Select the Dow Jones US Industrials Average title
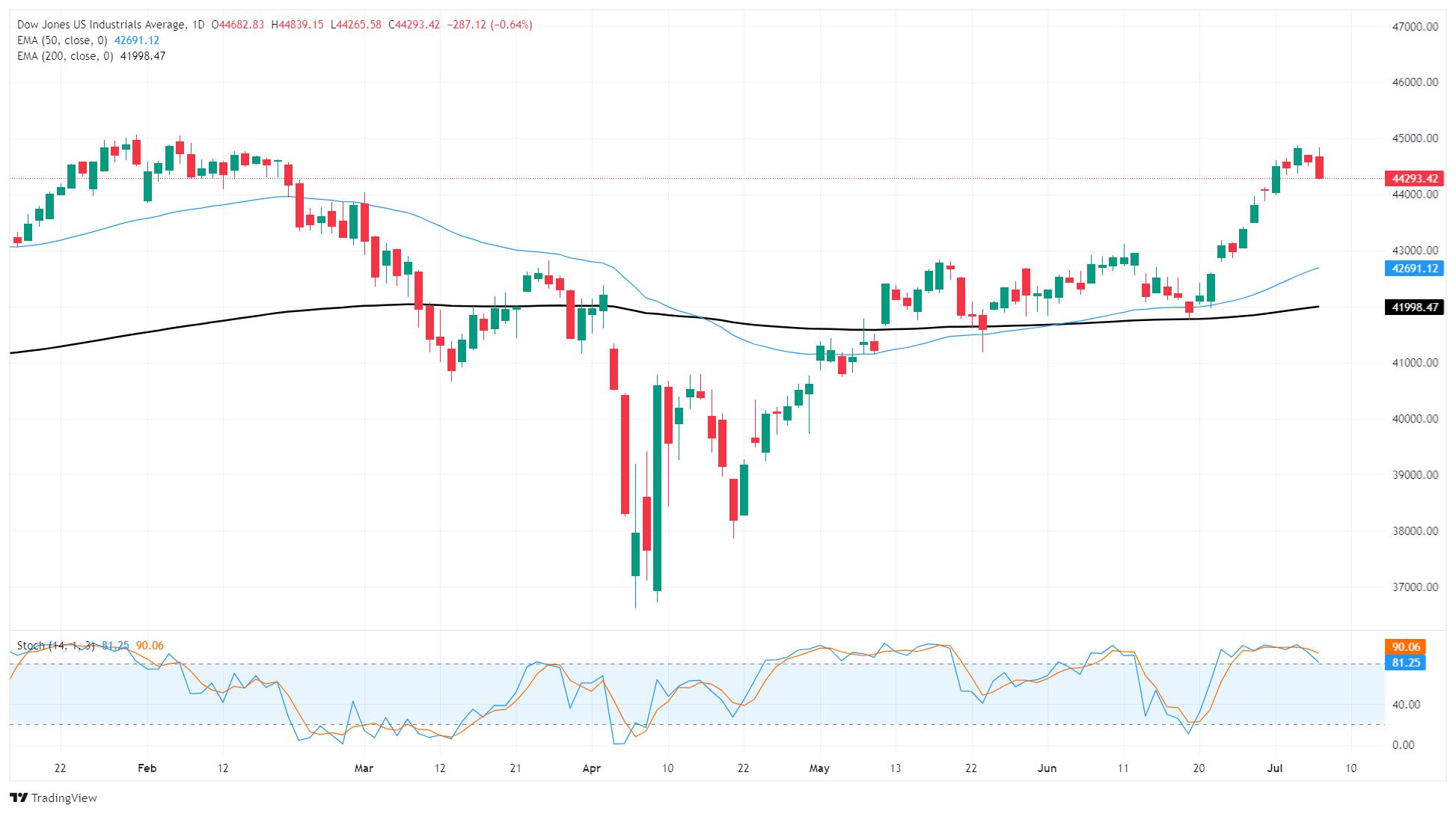 pyautogui.click(x=101, y=25)
